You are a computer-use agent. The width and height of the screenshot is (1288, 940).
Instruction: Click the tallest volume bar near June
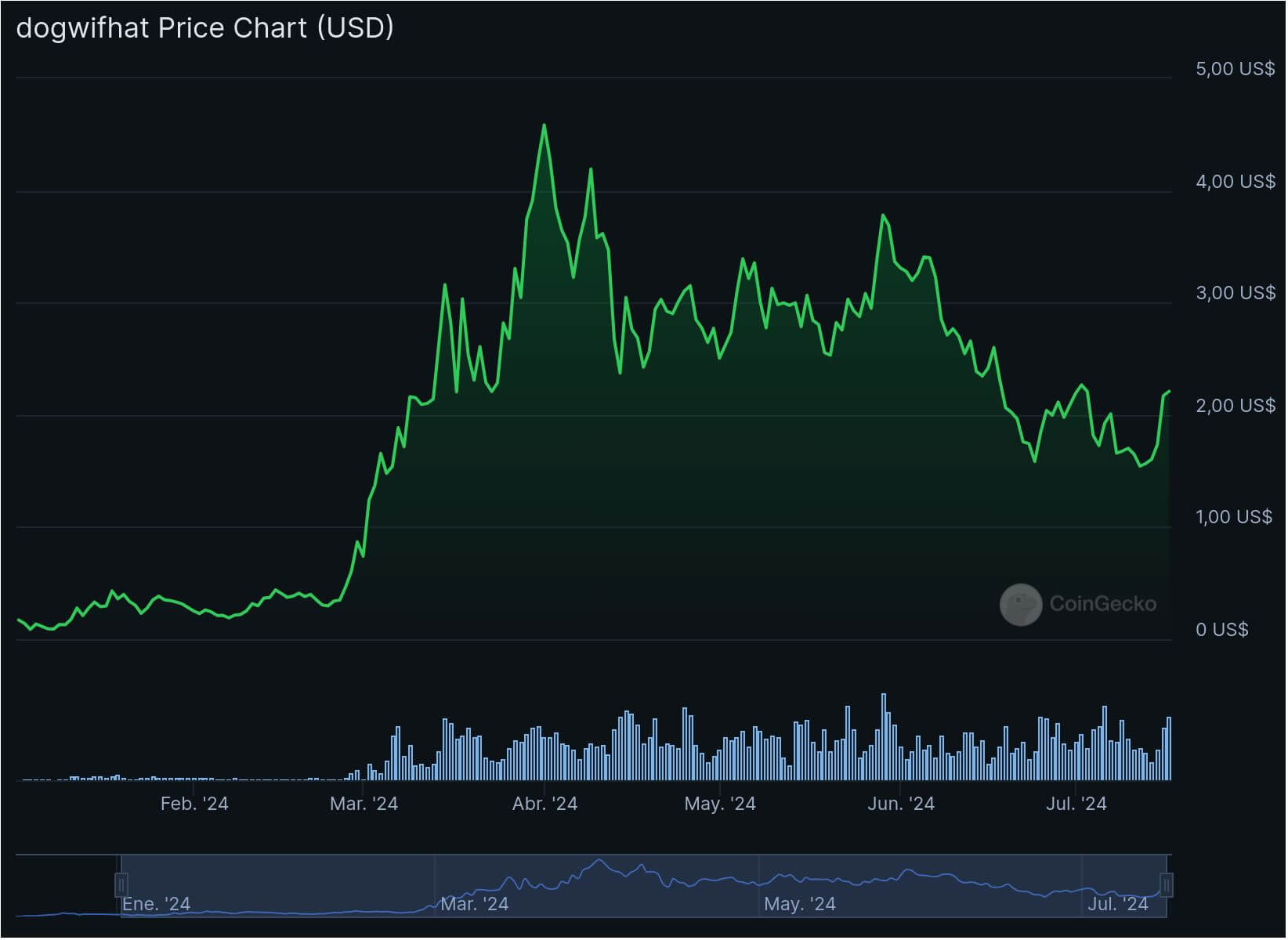pos(884,736)
